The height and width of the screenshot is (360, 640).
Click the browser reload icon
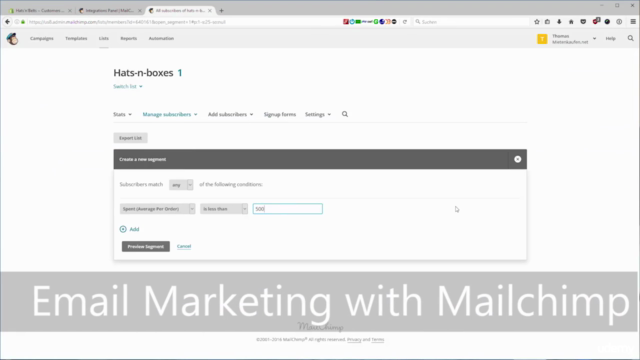(x=405, y=22)
